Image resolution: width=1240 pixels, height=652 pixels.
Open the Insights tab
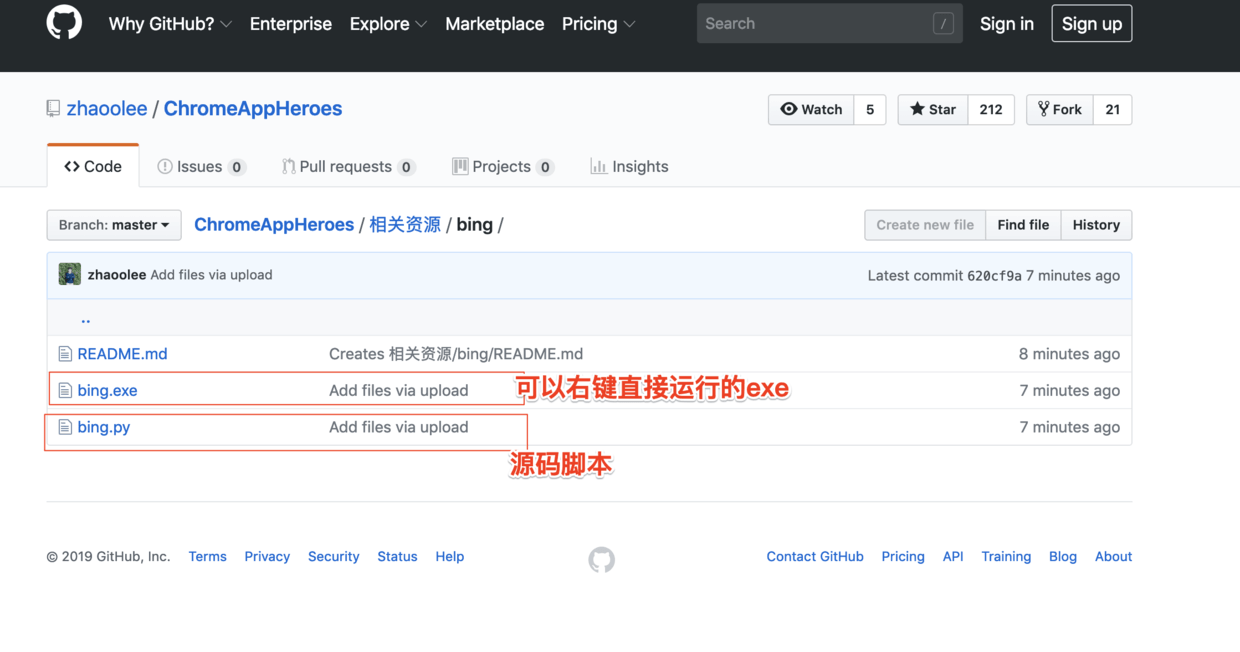tap(629, 166)
